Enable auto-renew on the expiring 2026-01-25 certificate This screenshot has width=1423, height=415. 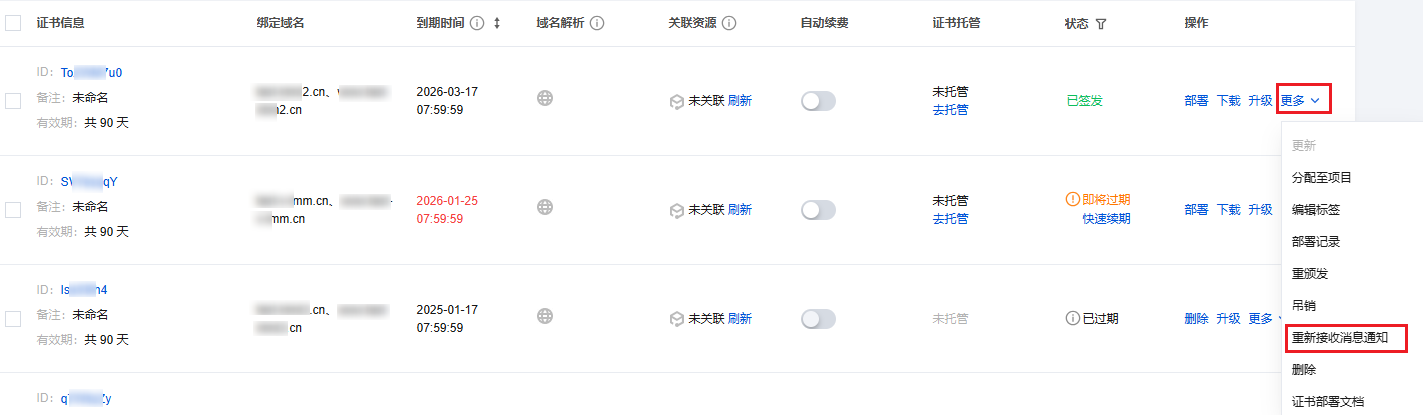click(x=818, y=210)
